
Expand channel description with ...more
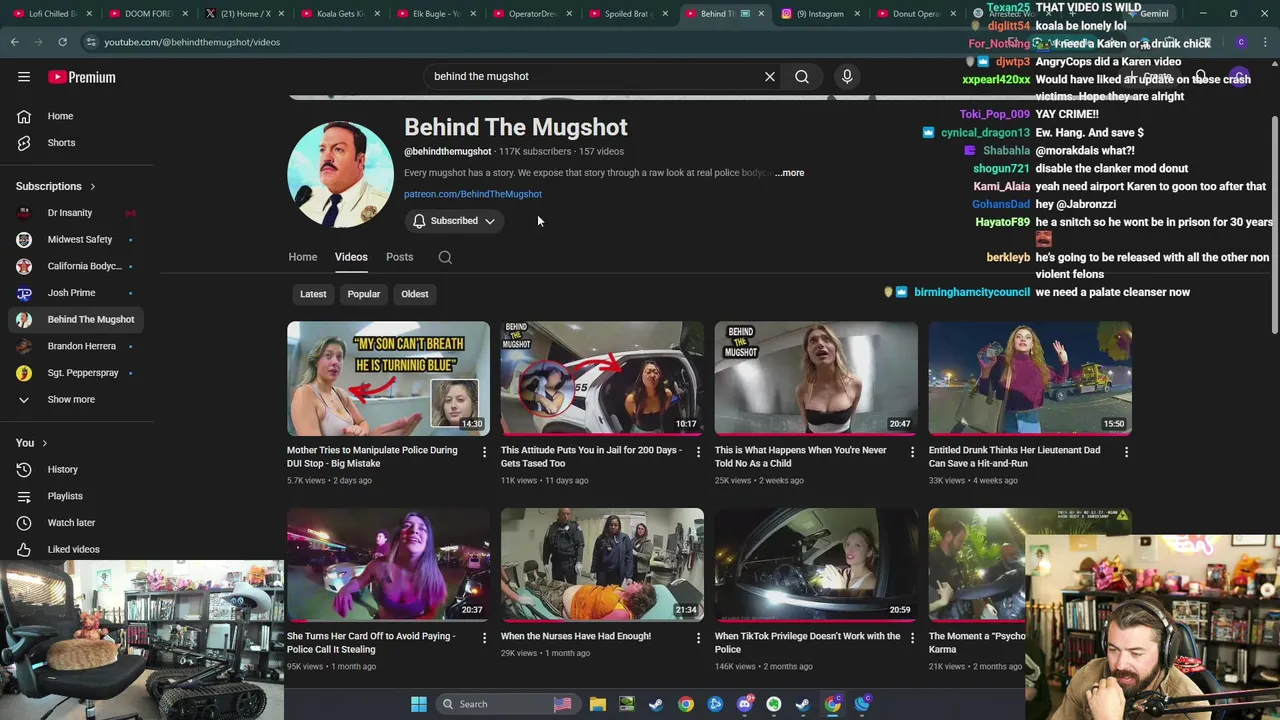789,173
